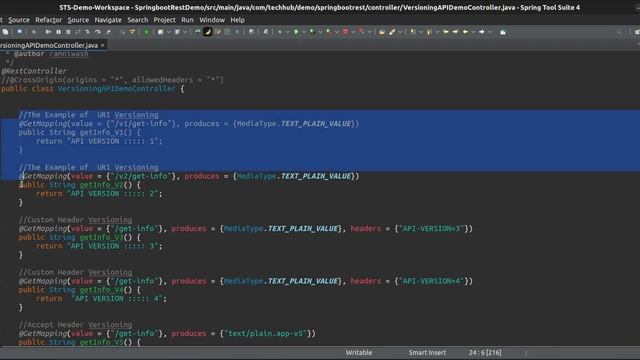Open the Help menu
Screen dimensions: 640x360
point(237,20)
